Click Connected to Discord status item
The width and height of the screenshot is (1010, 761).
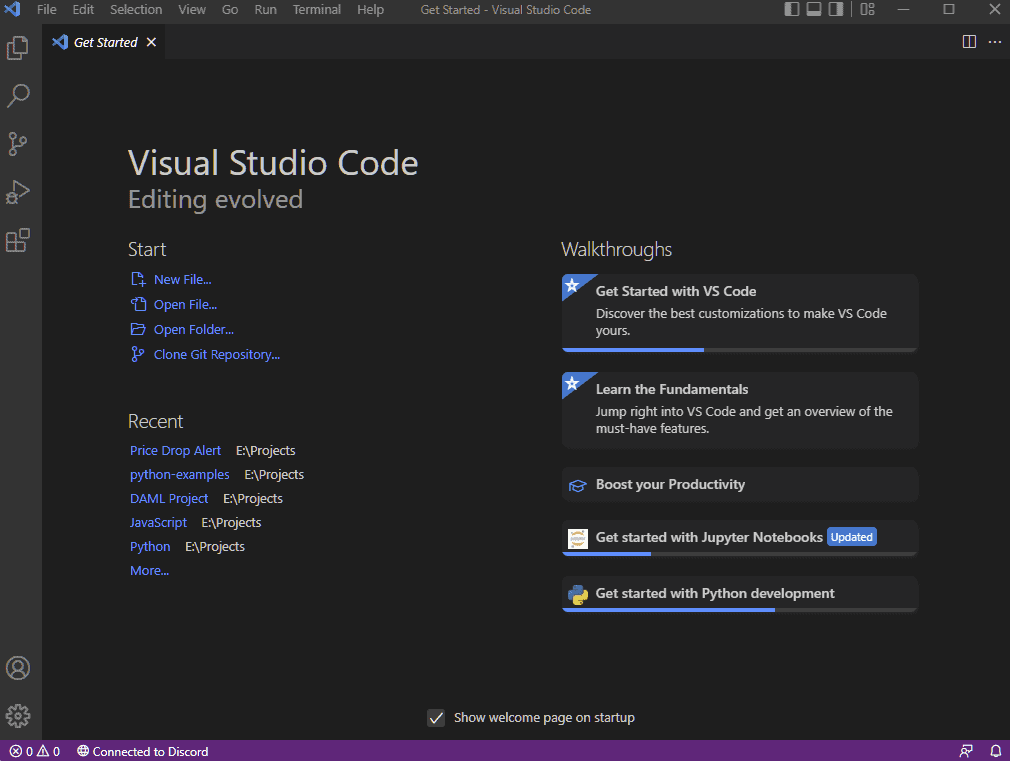point(142,751)
